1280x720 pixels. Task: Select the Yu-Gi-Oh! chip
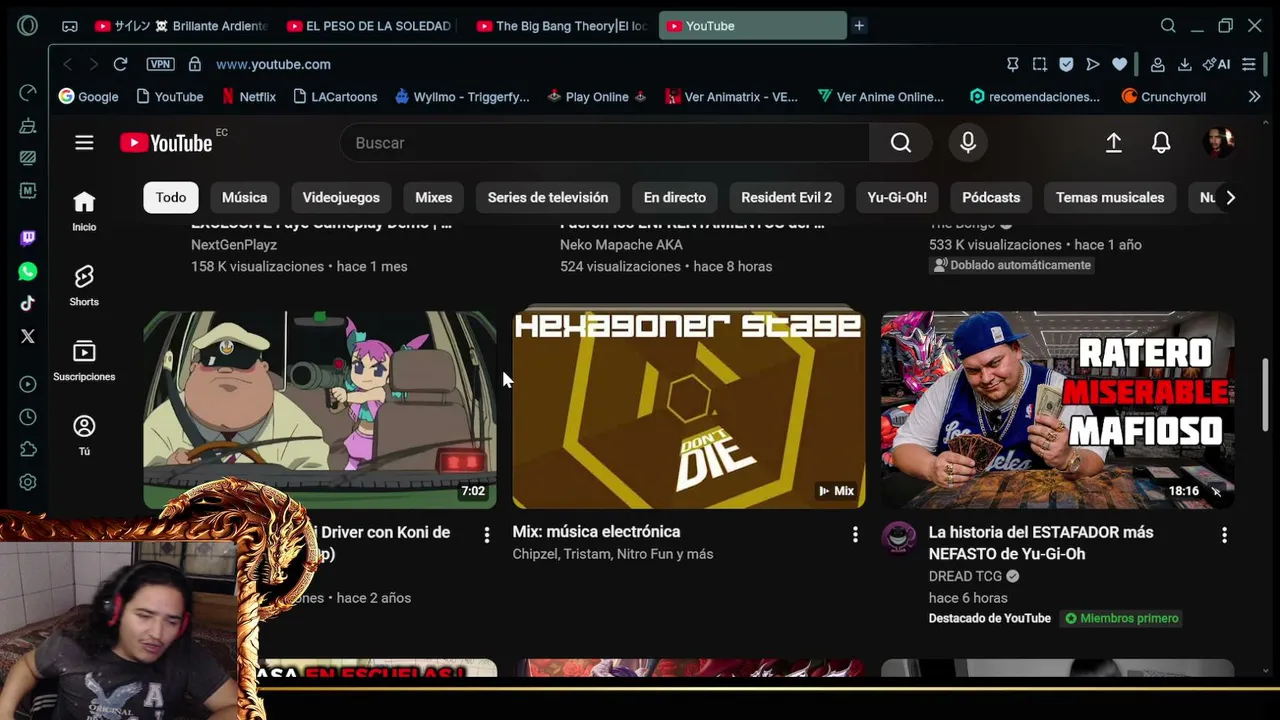pos(897,198)
